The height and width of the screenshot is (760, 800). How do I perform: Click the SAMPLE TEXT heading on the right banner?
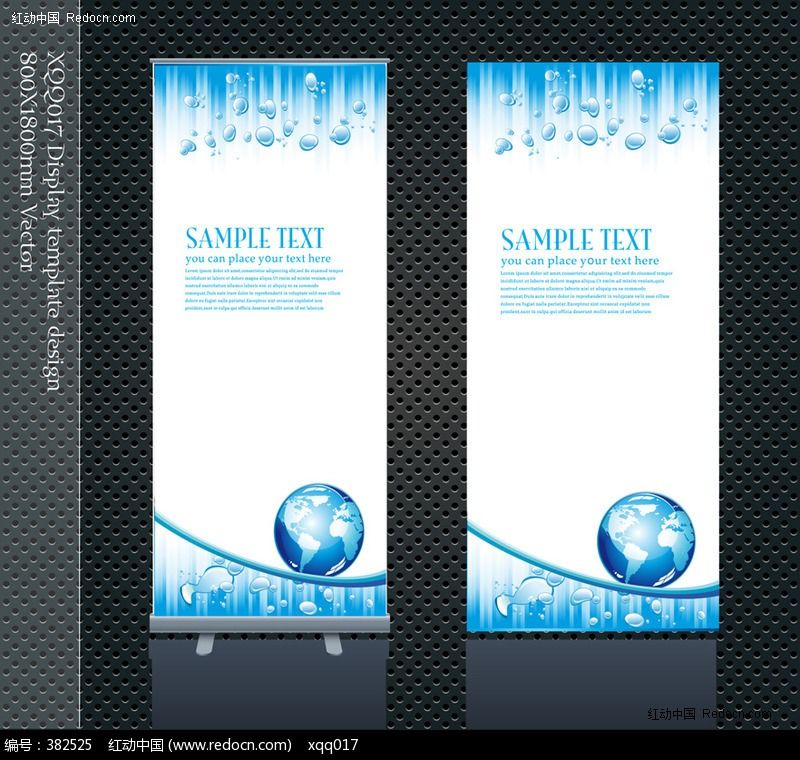576,240
